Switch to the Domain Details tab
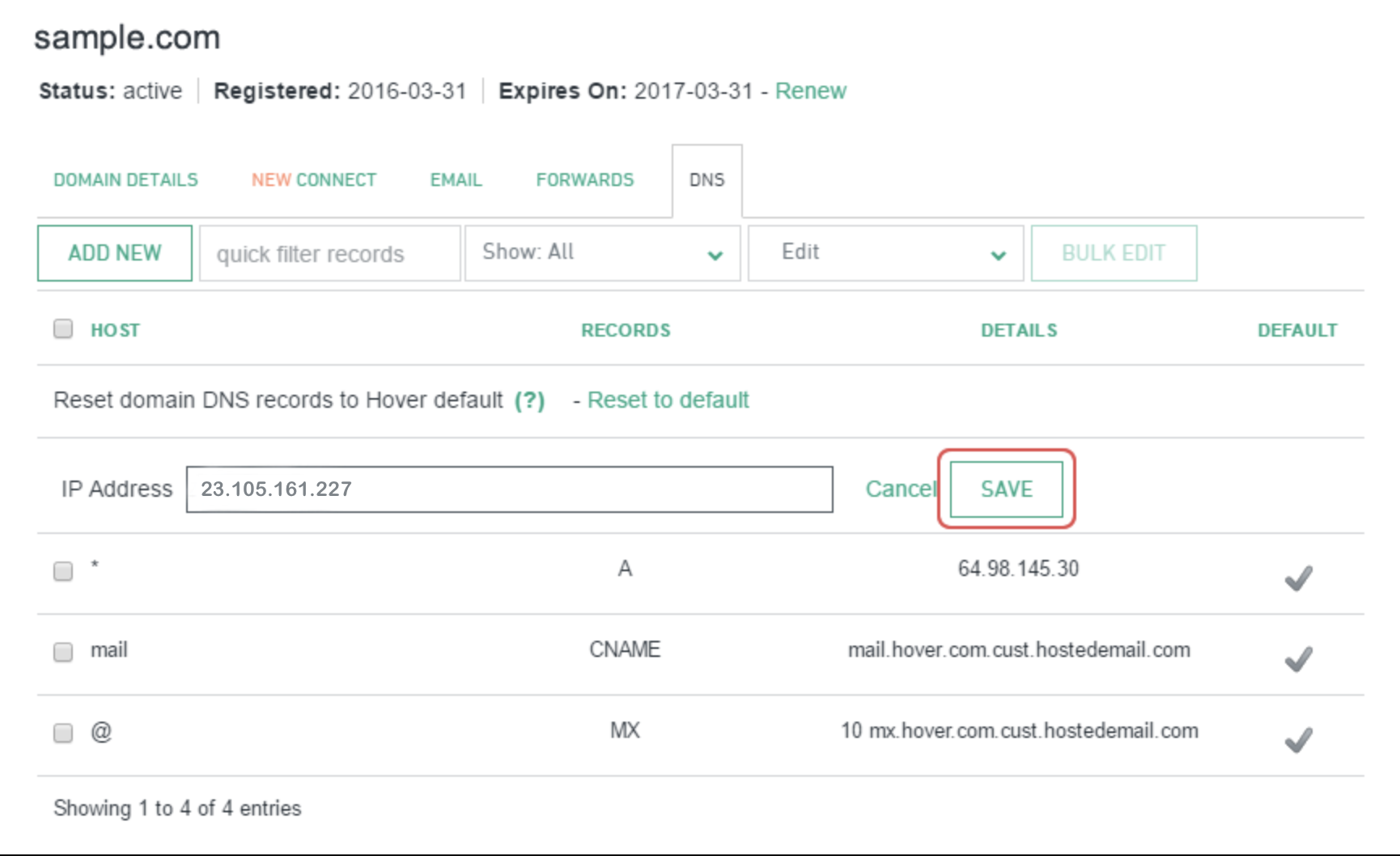 point(125,180)
